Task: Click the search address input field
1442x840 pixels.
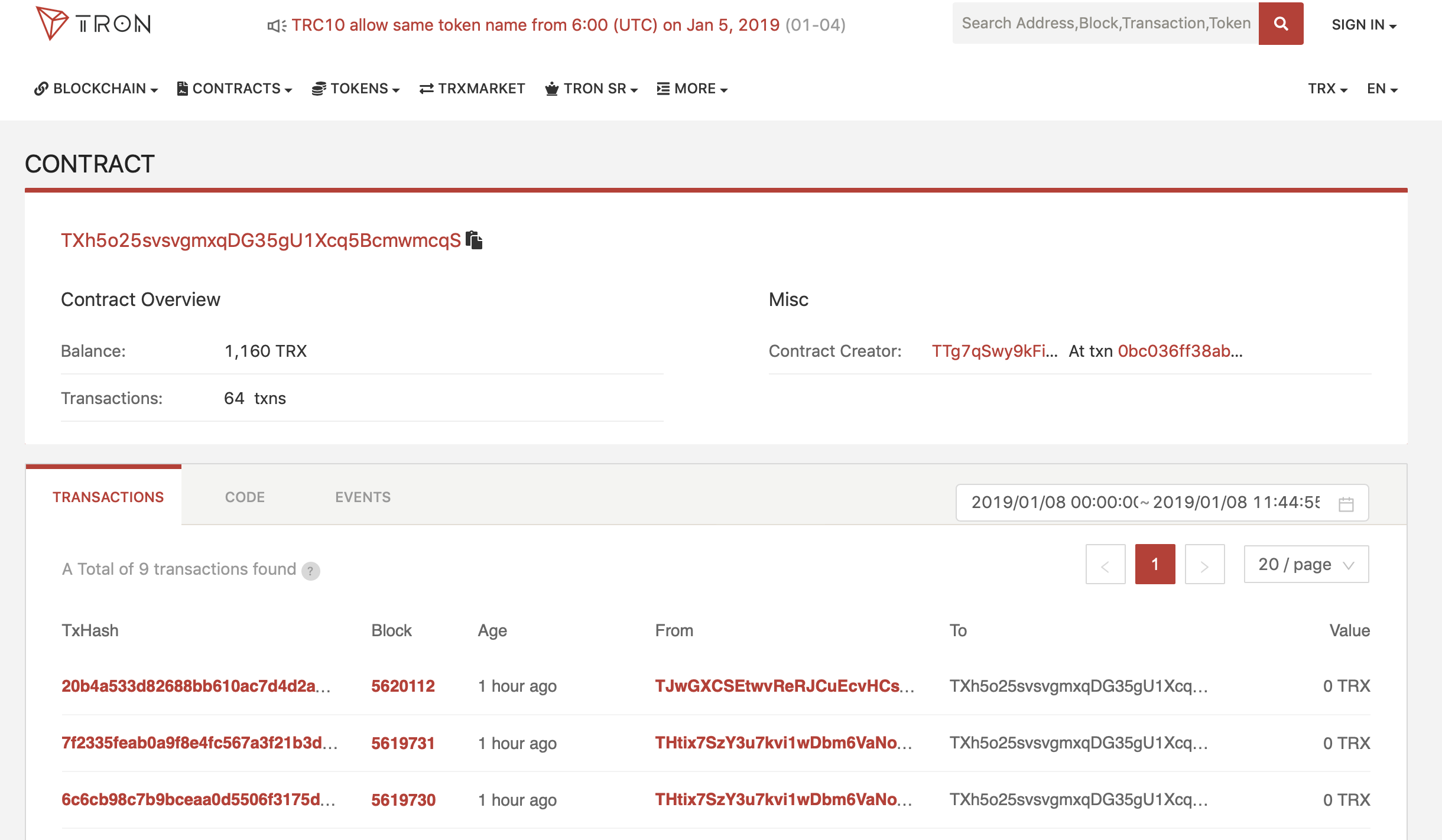Action: coord(1105,24)
